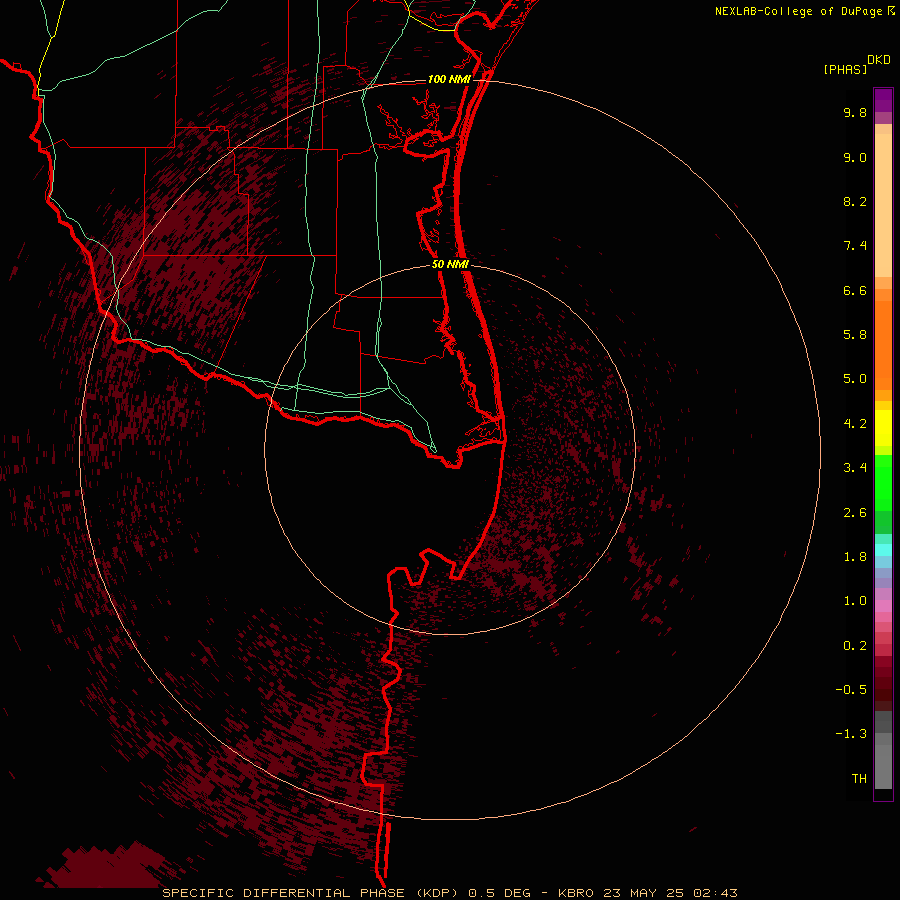Select the 9.8 value on the scale

(x=855, y=112)
